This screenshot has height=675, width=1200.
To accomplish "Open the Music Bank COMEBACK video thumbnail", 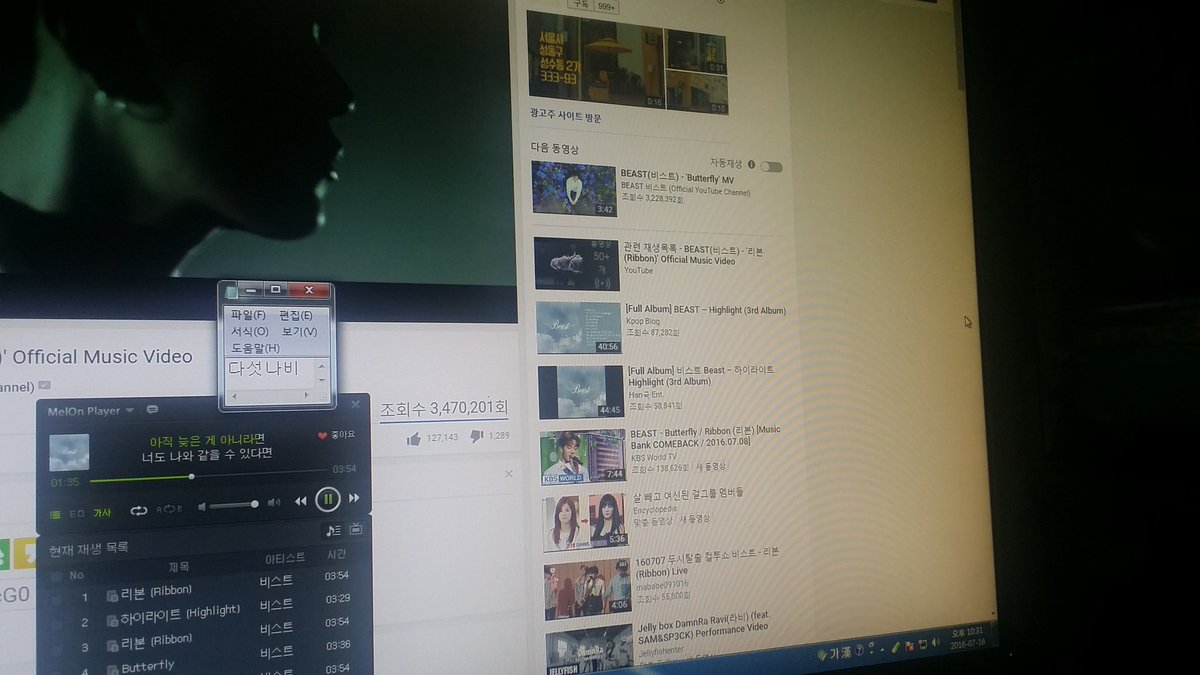I will 583,457.
